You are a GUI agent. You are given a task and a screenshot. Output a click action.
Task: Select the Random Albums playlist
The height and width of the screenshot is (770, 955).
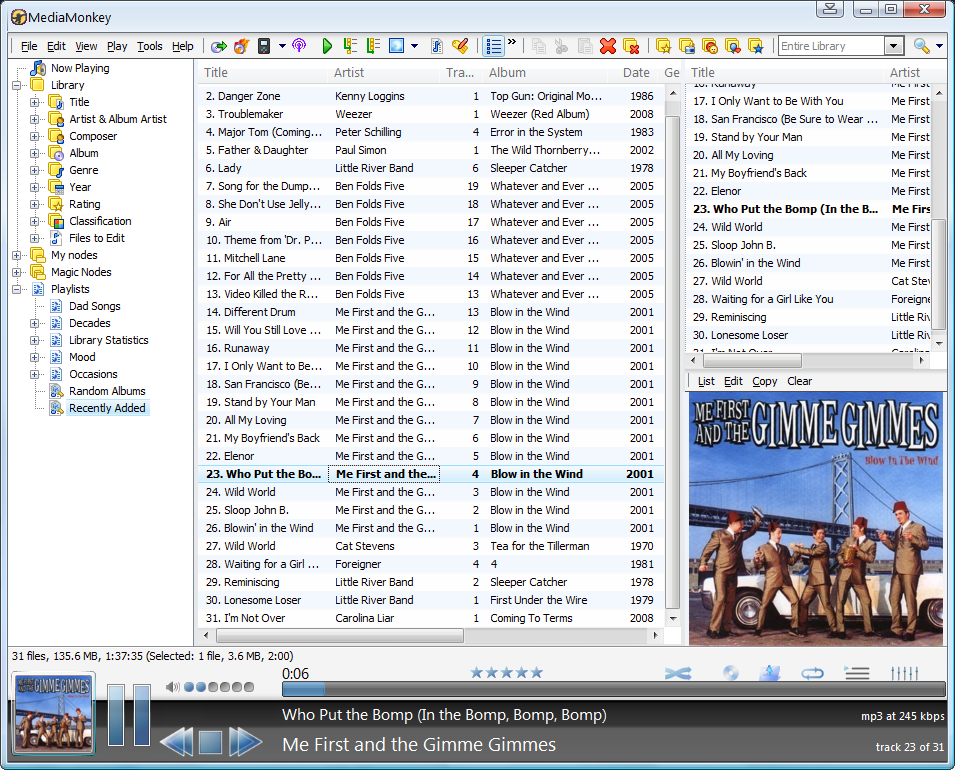(107, 391)
